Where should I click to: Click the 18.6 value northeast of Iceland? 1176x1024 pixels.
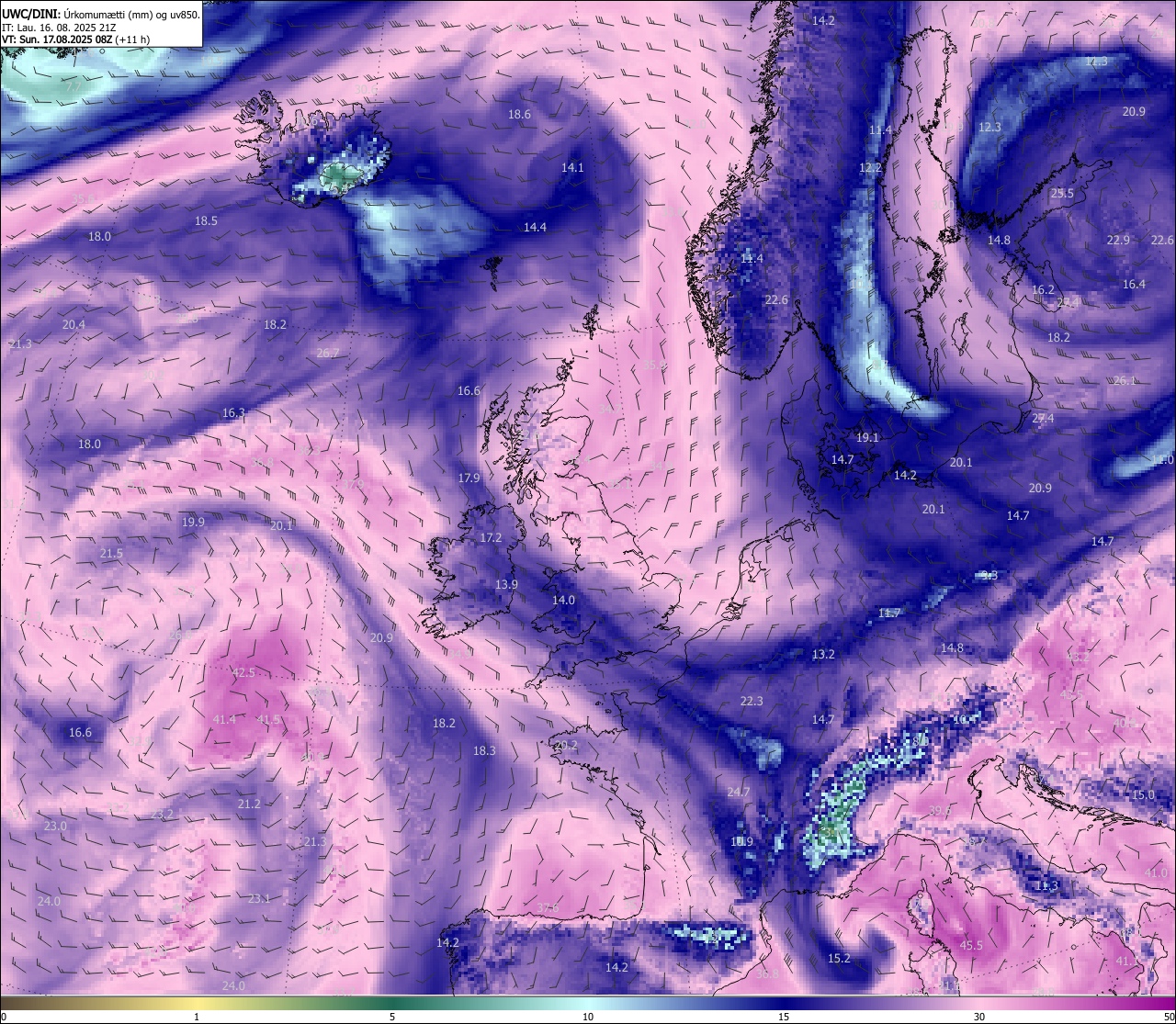pos(519,114)
